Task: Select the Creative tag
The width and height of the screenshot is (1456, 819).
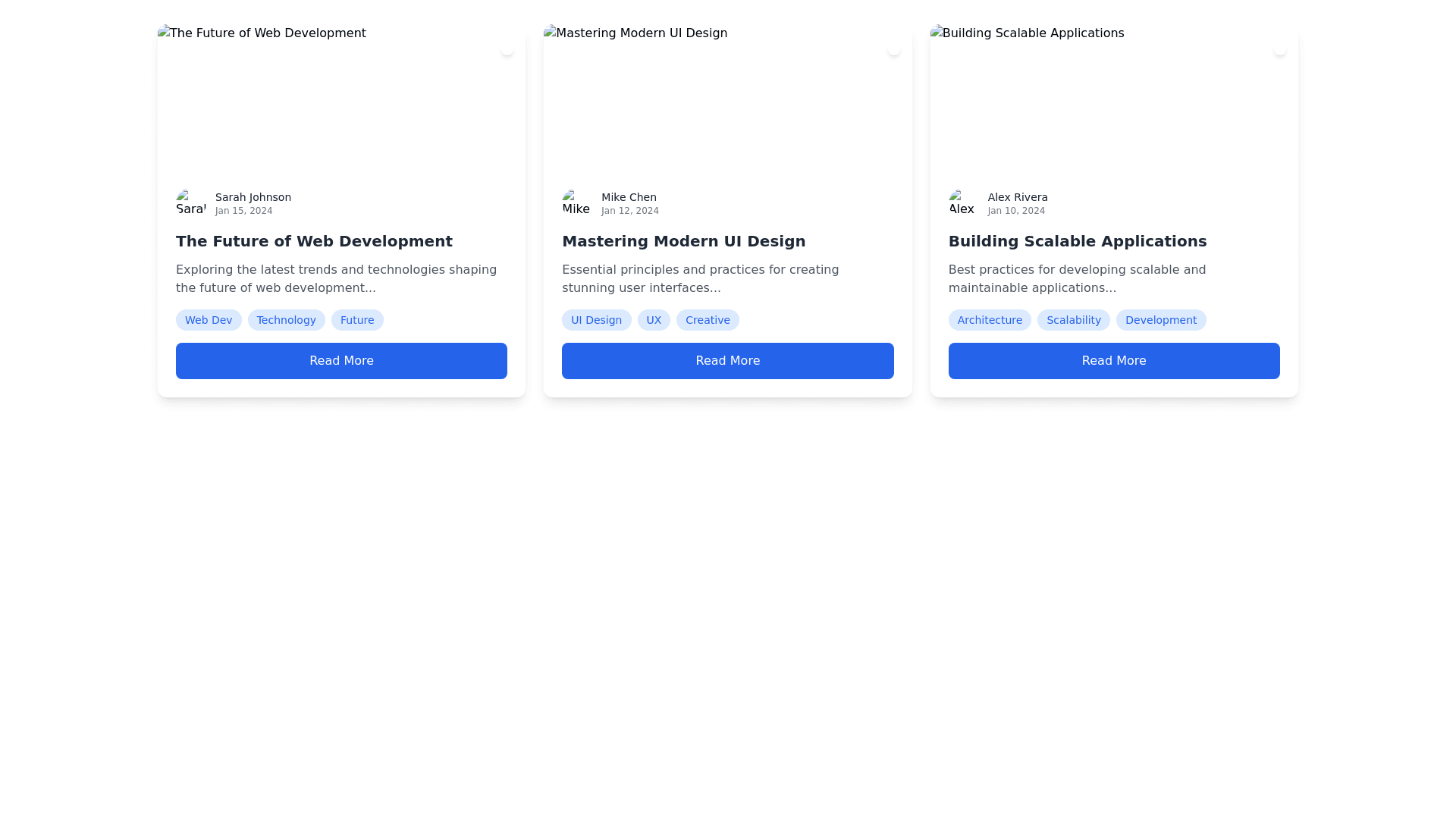Action: pos(708,320)
